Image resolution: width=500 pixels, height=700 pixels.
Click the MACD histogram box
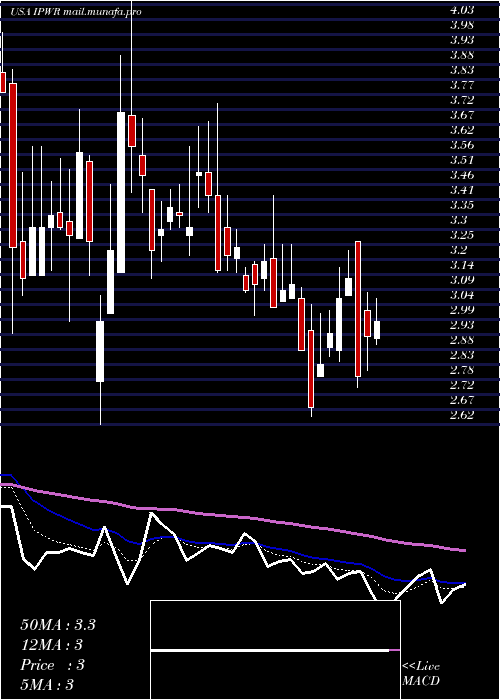[x=275, y=650]
